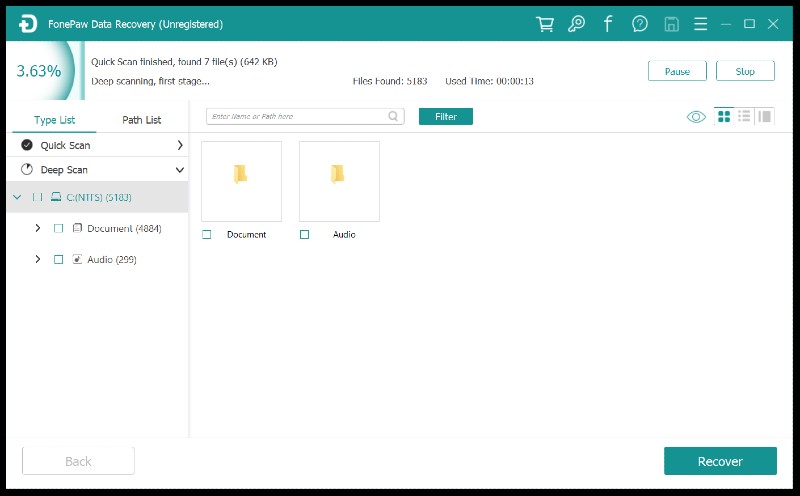Click the Deep scanning, first stage text

pyautogui.click(x=150, y=81)
